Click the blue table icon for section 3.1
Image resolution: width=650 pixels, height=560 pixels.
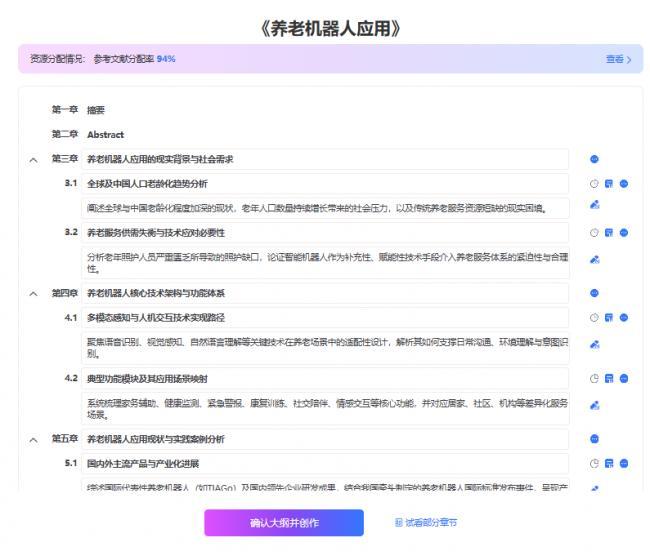click(x=609, y=184)
